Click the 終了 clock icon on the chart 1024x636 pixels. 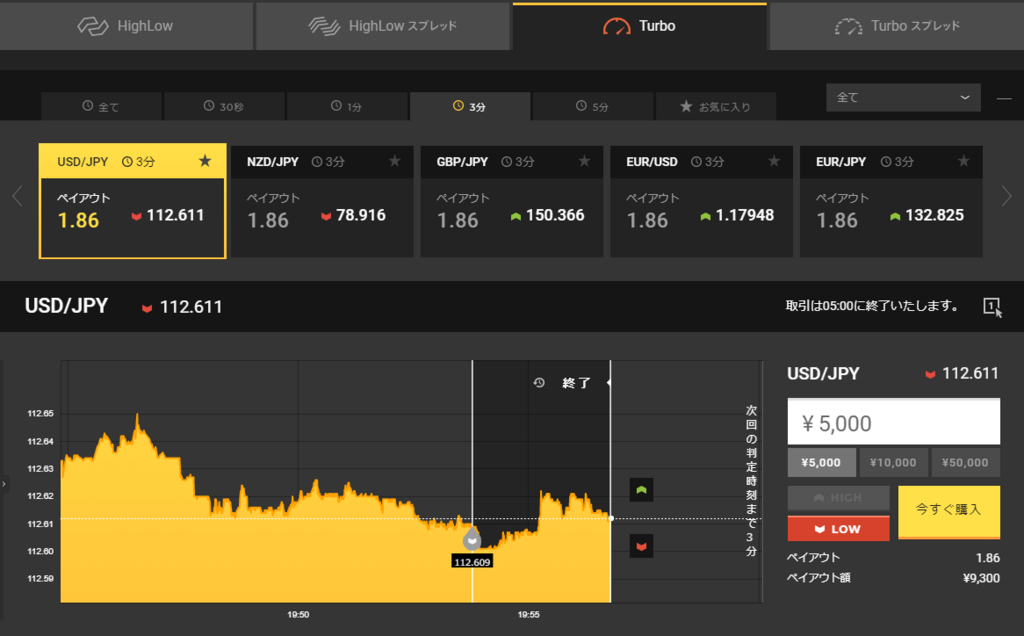tap(539, 382)
